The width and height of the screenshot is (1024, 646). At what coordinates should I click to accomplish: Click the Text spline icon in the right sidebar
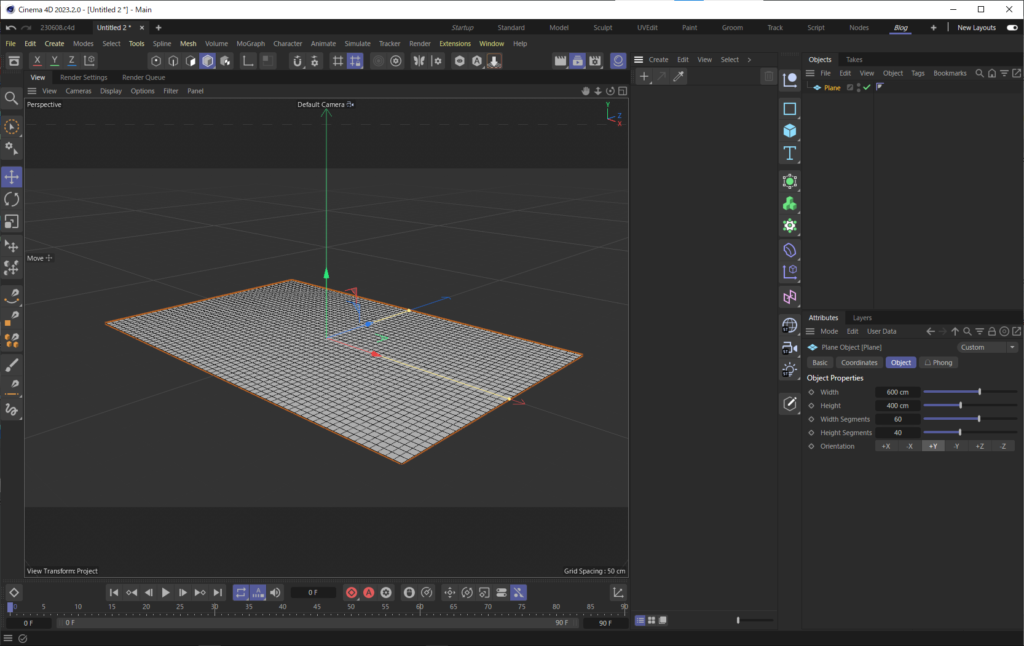[790, 152]
